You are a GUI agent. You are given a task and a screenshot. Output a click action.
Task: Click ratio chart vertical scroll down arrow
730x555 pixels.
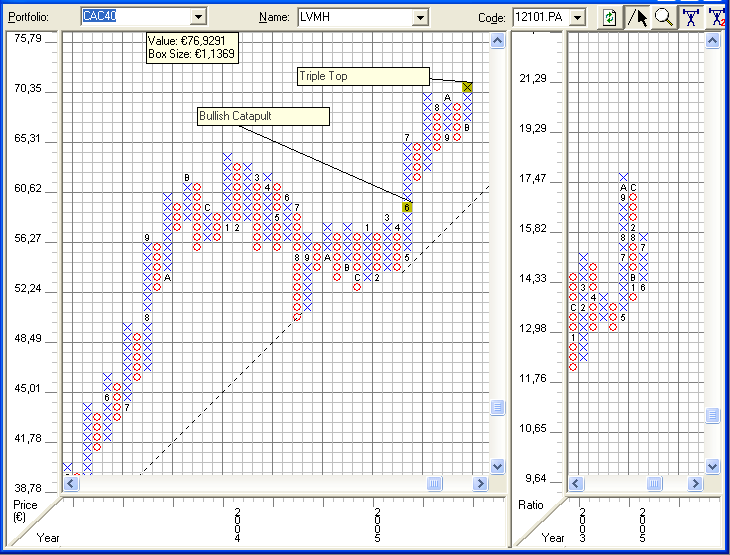712,466
